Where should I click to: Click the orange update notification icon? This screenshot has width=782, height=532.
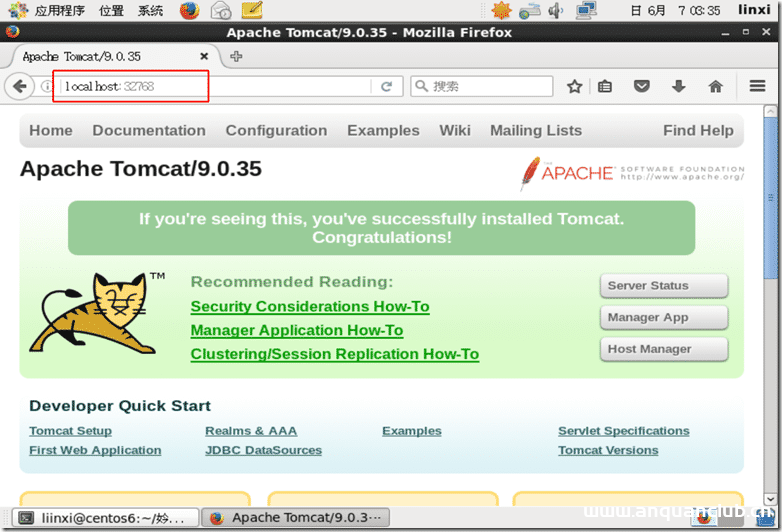pyautogui.click(x=501, y=10)
